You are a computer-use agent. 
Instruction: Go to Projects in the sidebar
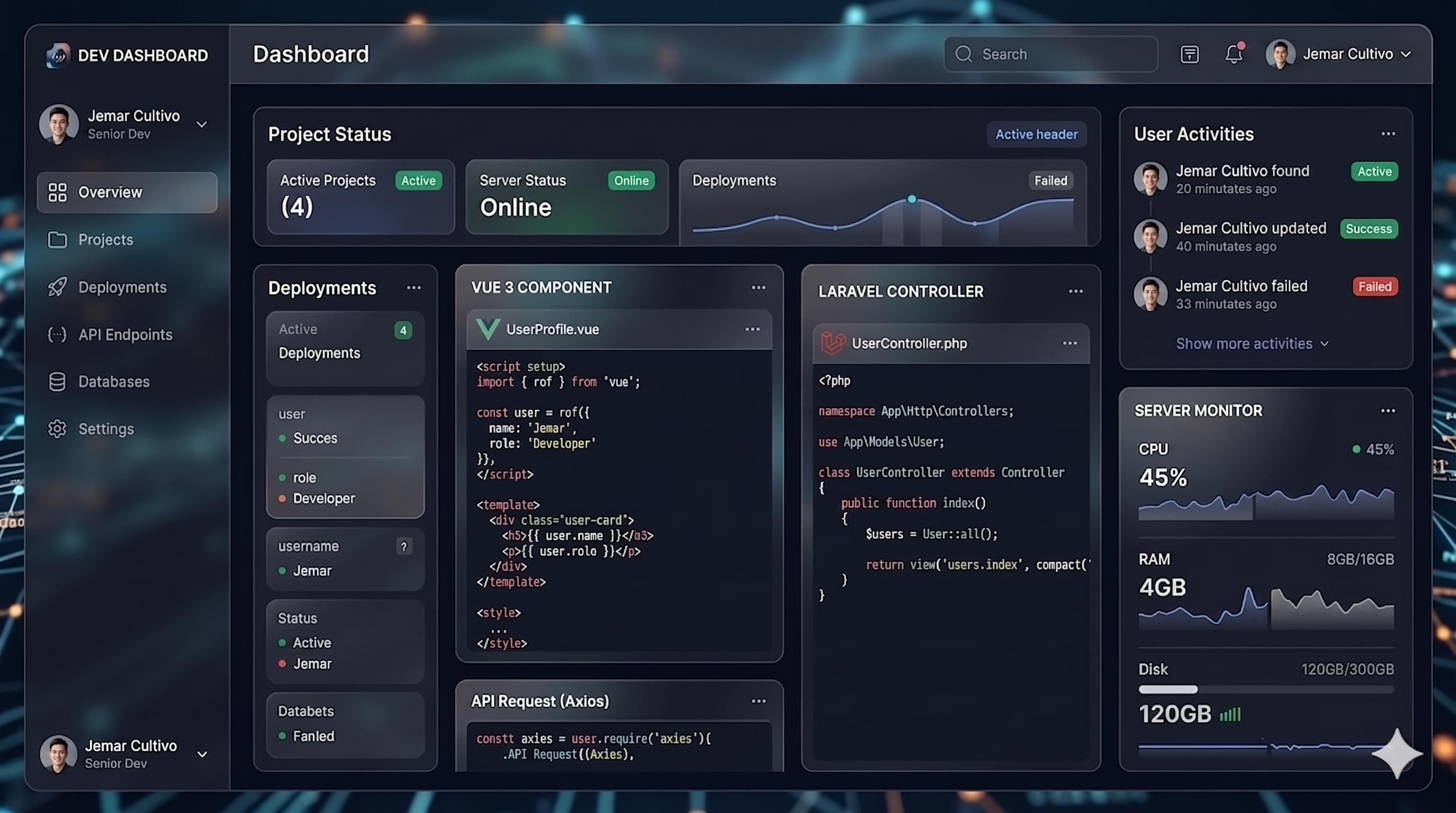point(105,240)
